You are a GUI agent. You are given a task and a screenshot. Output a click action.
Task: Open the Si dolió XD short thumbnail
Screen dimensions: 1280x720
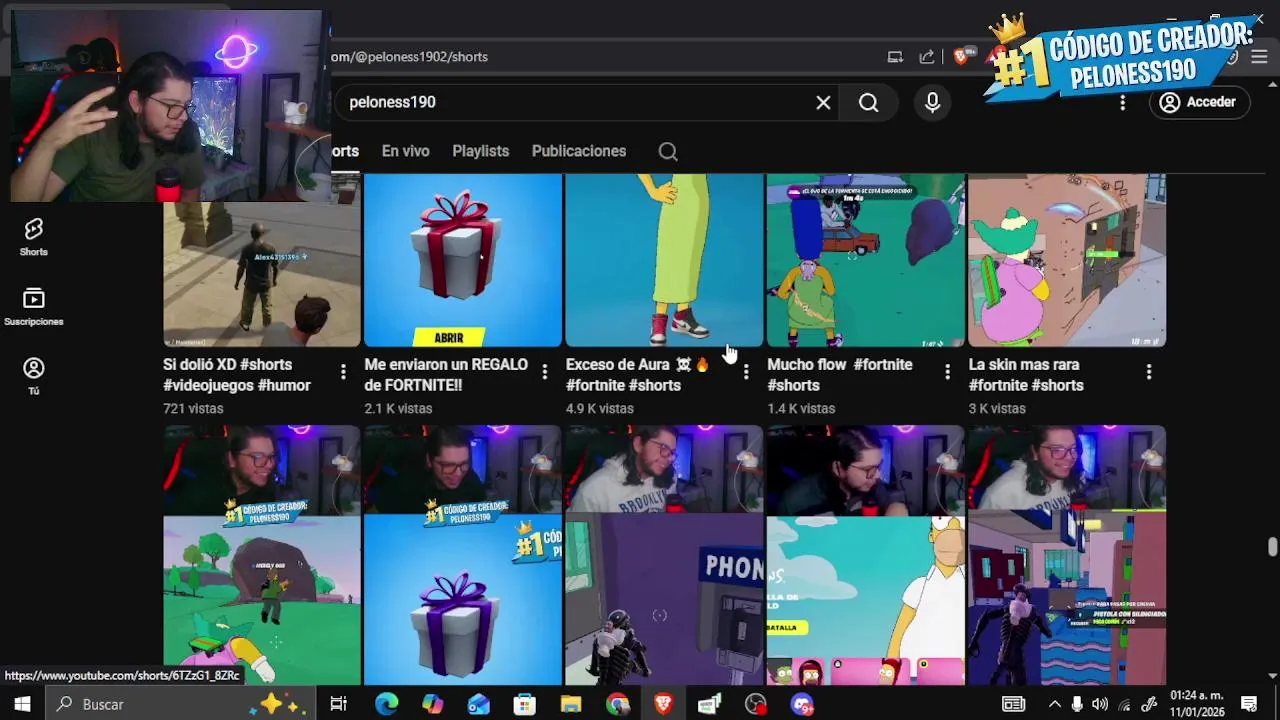pos(262,260)
